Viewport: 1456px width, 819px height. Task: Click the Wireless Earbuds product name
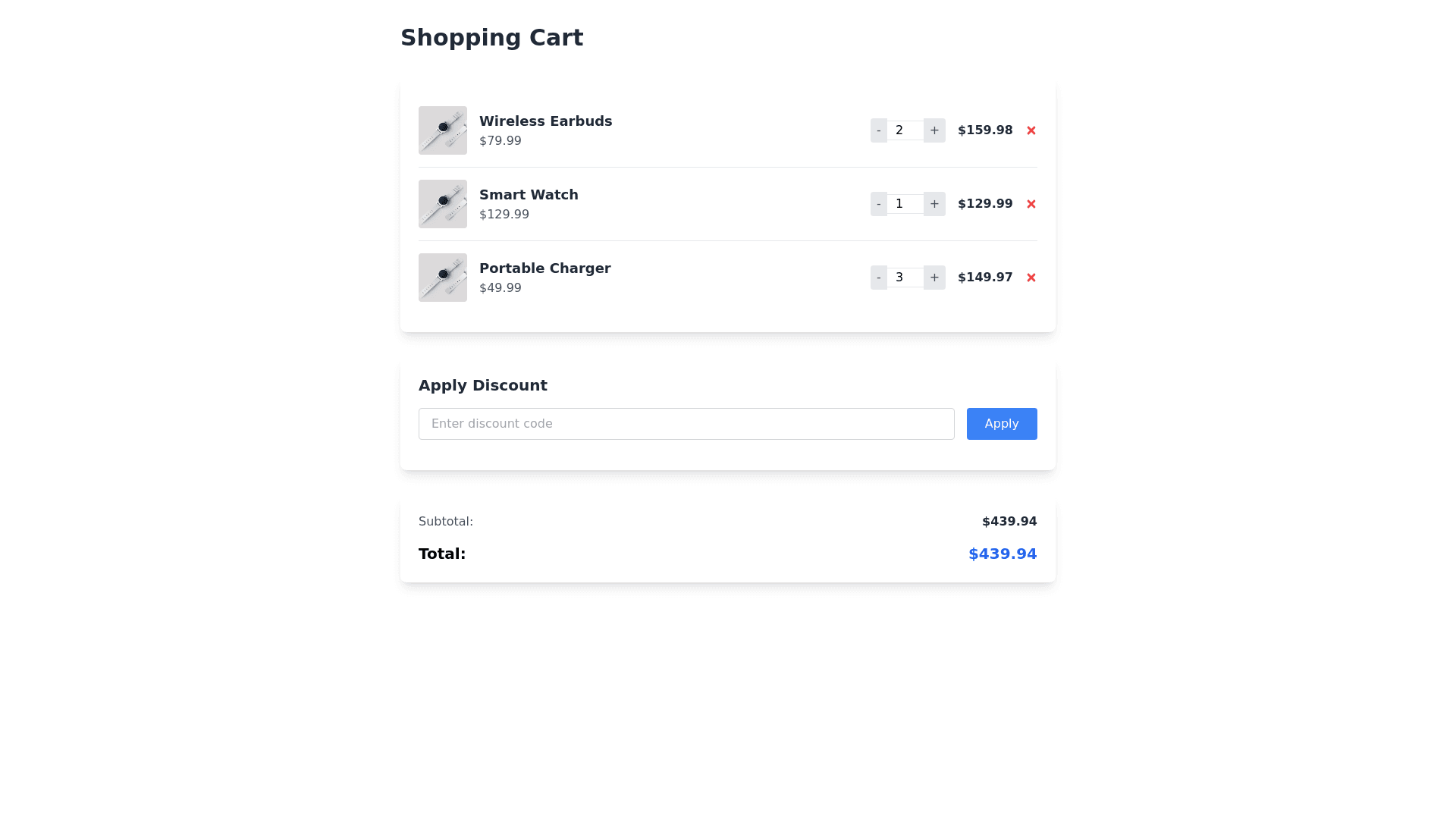pos(545,121)
